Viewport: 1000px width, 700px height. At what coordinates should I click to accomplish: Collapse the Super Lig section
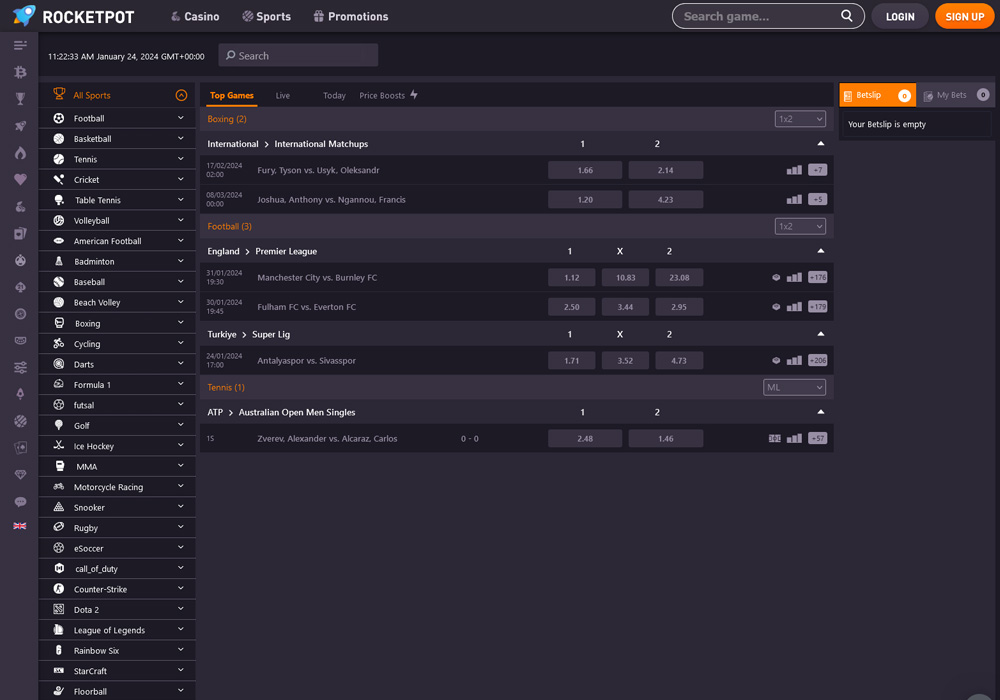(821, 334)
